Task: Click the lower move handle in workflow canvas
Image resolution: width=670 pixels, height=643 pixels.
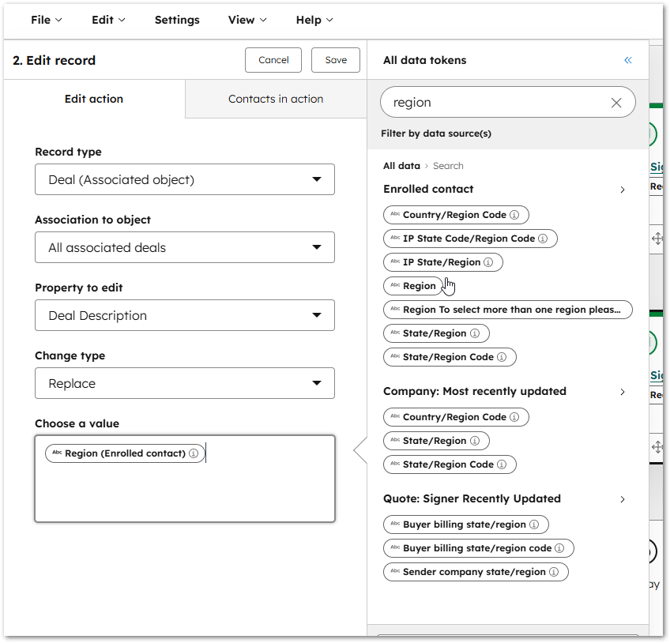Action: click(x=657, y=447)
